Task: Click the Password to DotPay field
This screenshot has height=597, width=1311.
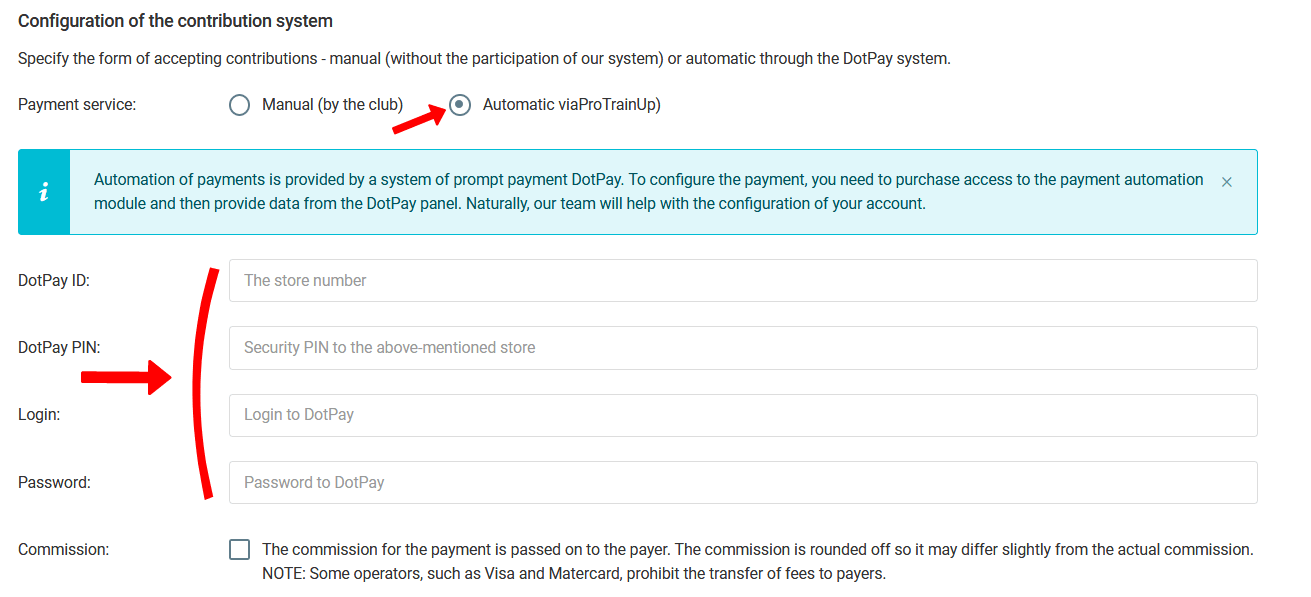Action: click(742, 482)
